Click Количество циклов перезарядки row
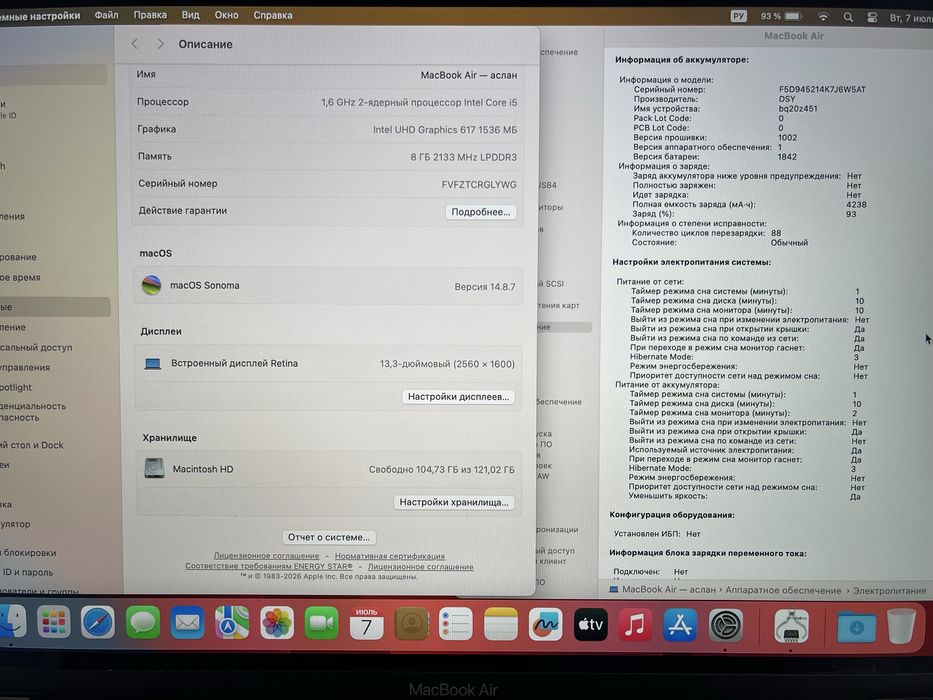 click(706, 233)
